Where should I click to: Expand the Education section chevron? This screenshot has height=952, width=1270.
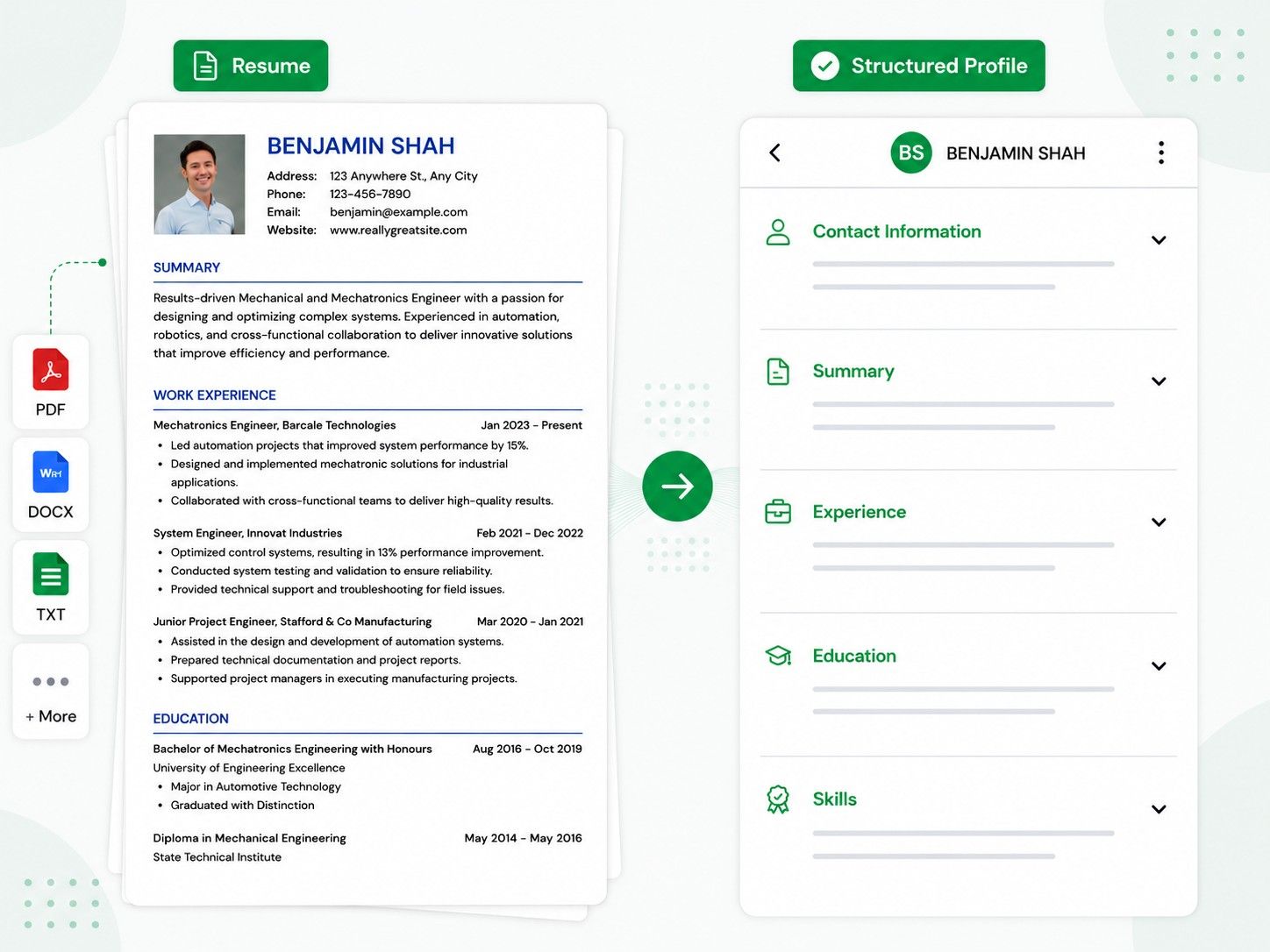pyautogui.click(x=1159, y=666)
